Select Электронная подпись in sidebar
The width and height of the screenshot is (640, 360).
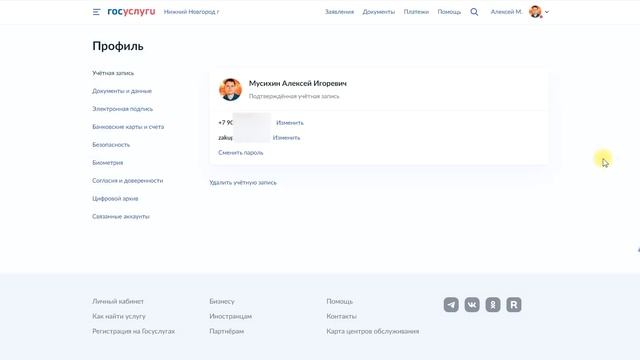pos(122,109)
